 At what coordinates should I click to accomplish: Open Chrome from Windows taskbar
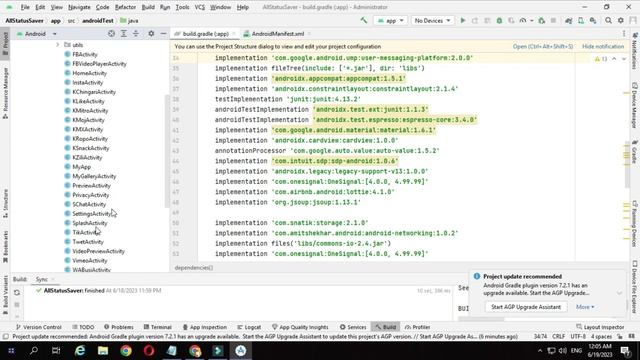pyautogui.click(x=126, y=351)
